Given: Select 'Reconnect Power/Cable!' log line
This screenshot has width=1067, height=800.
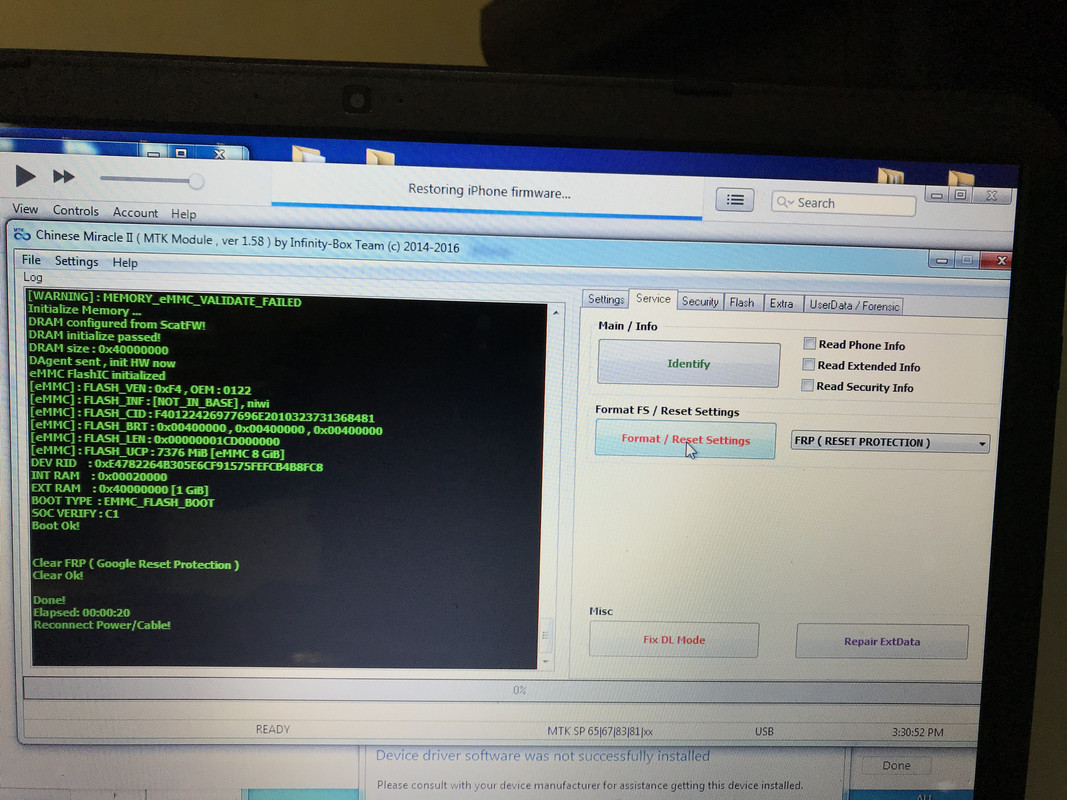Looking at the screenshot, I should (102, 625).
